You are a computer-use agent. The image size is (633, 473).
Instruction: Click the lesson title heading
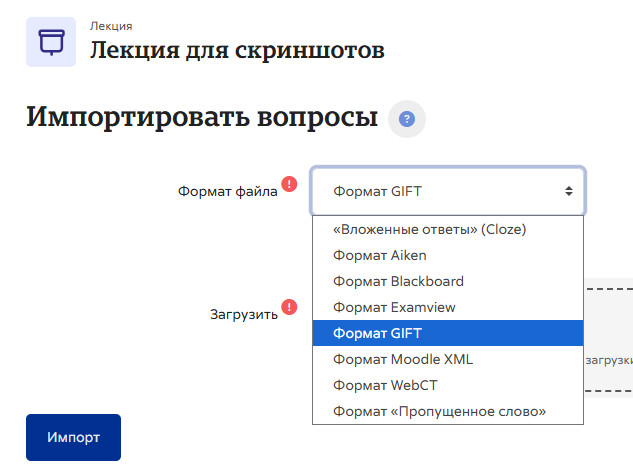pyautogui.click(x=237, y=49)
